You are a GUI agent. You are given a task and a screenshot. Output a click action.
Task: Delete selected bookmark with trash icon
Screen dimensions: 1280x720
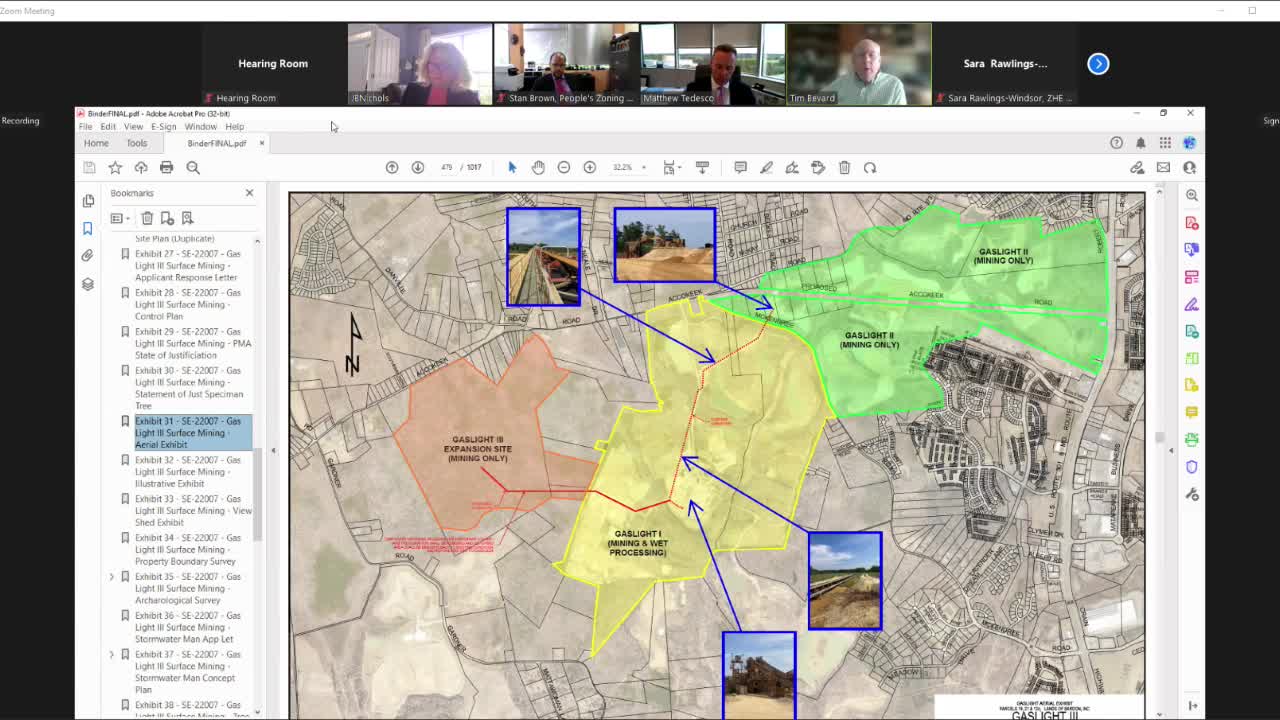point(147,218)
